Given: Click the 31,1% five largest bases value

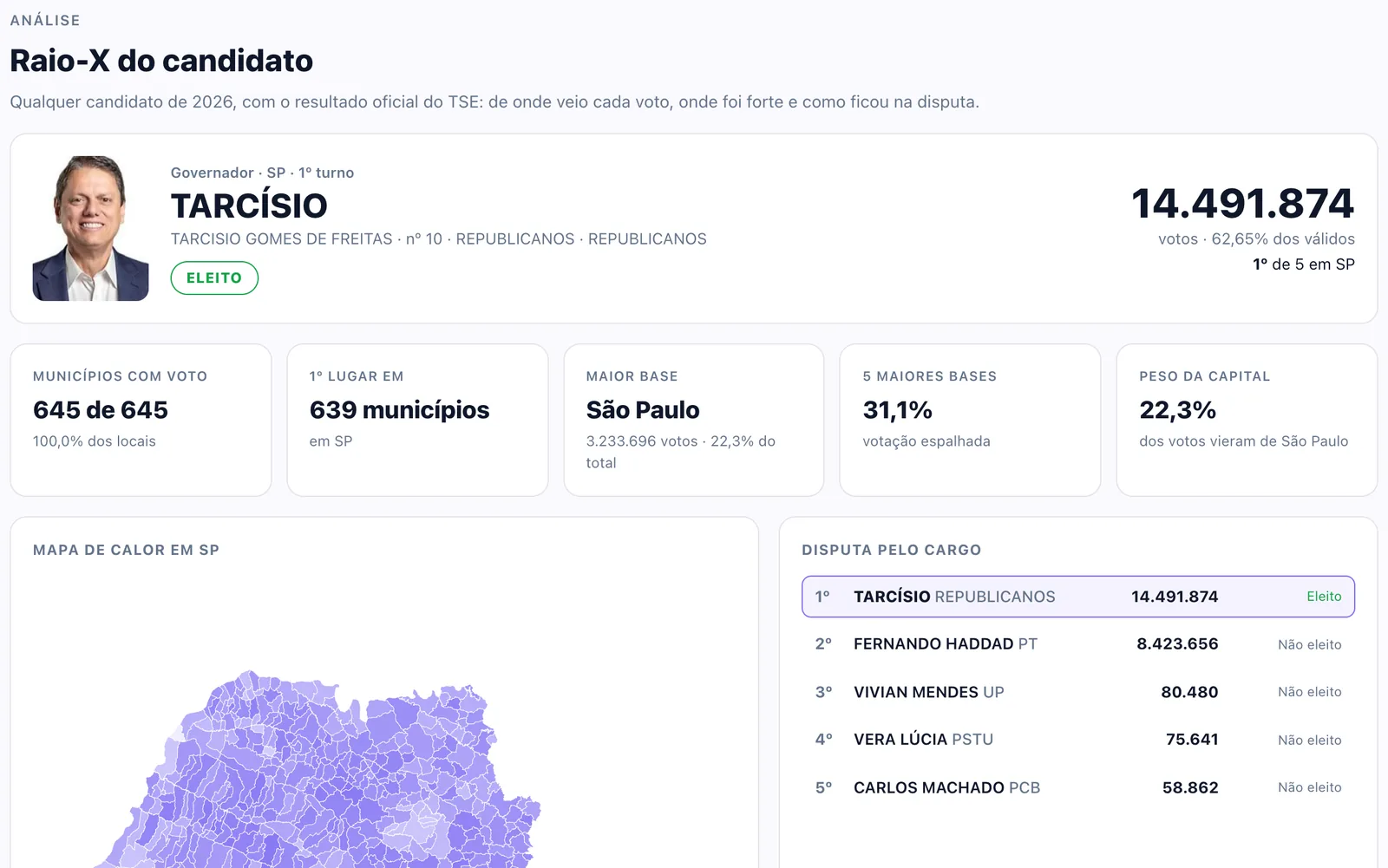Looking at the screenshot, I should click(x=897, y=410).
